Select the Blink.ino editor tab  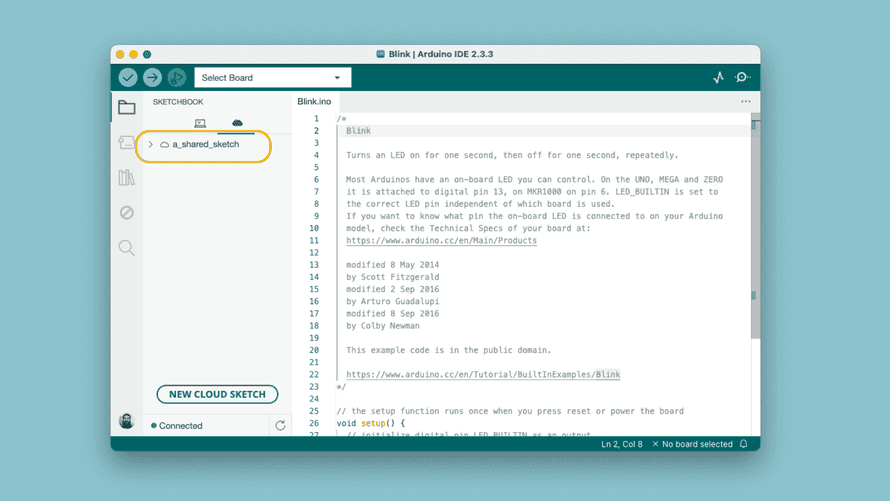(314, 101)
